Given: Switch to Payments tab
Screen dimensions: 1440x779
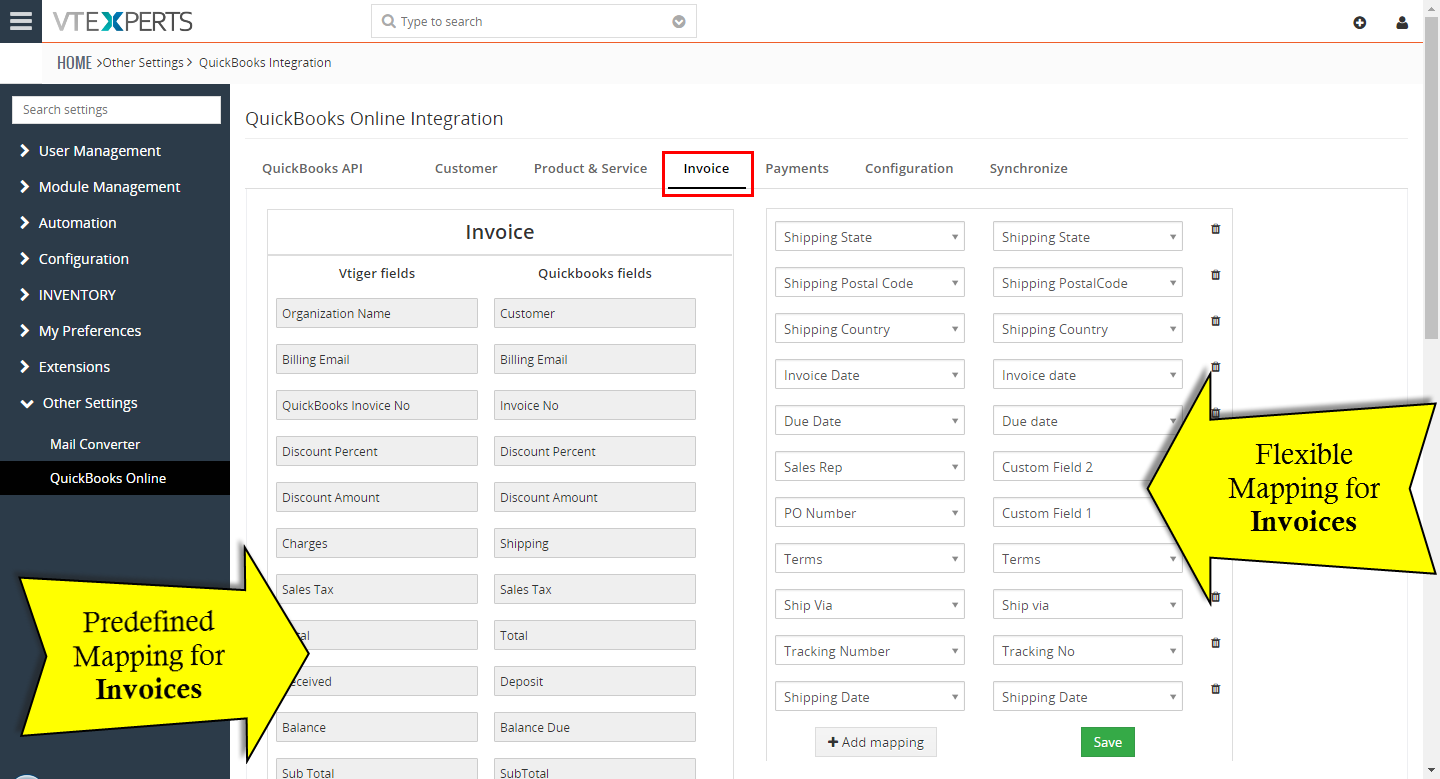Looking at the screenshot, I should (797, 168).
